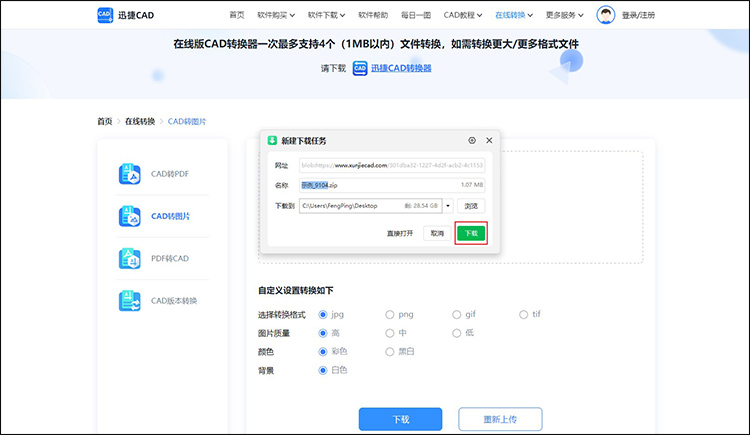Click 首页 in the breadcrumb
This screenshot has width=750, height=435.
(x=105, y=122)
